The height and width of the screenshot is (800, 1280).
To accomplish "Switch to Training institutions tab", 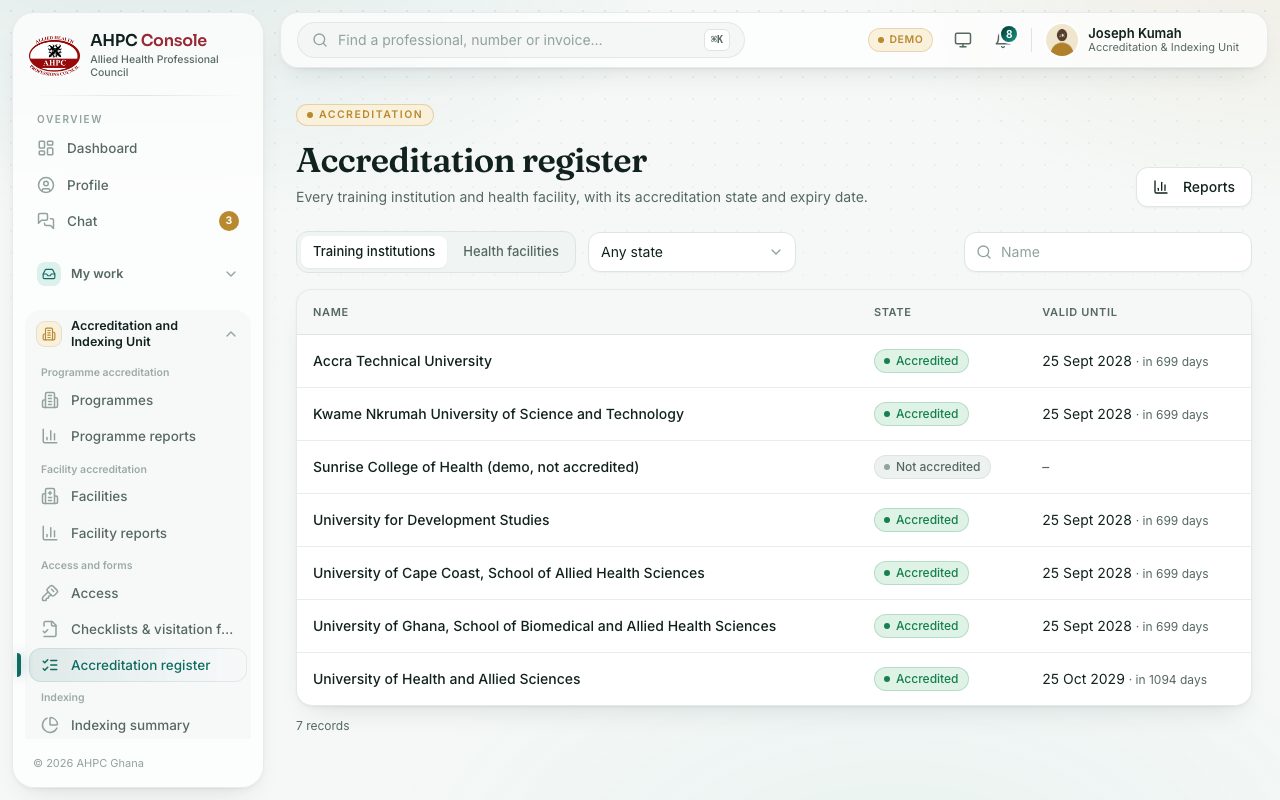I will point(374,251).
